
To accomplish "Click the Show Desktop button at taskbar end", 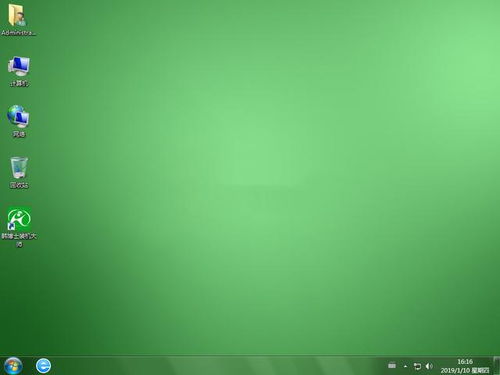I will tap(497, 366).
